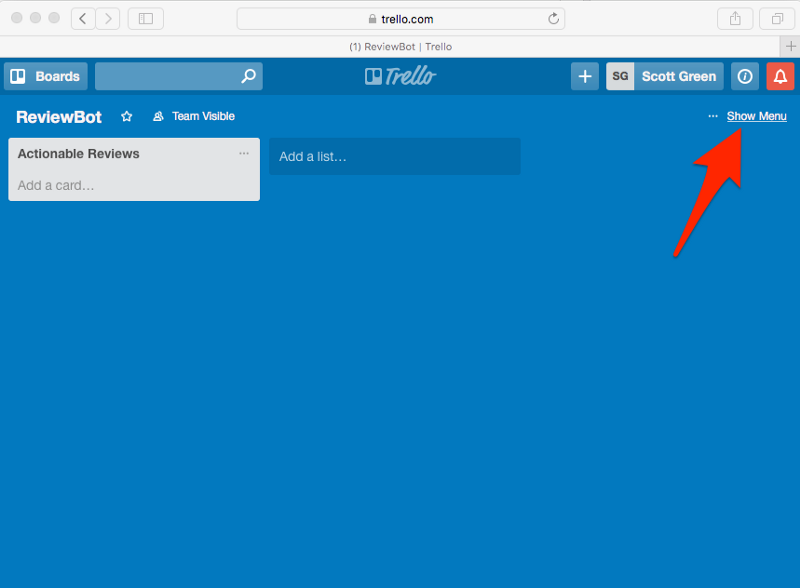Click the magnifying glass search icon
Screen dimensions: 800x588
[248, 77]
